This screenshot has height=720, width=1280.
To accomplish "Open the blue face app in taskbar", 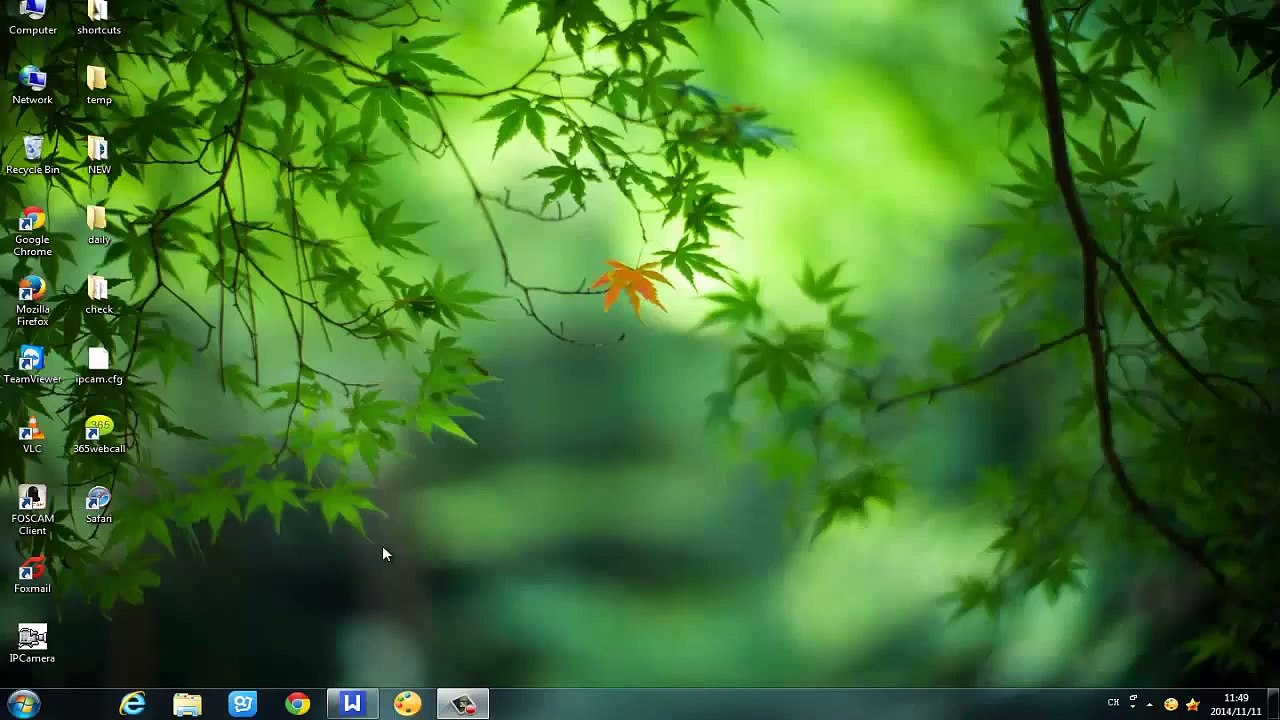I will [243, 704].
